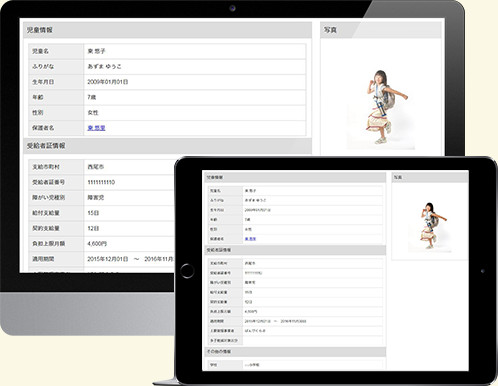Open the blue guardian link on the tablet
498x386 pixels.
point(250,239)
